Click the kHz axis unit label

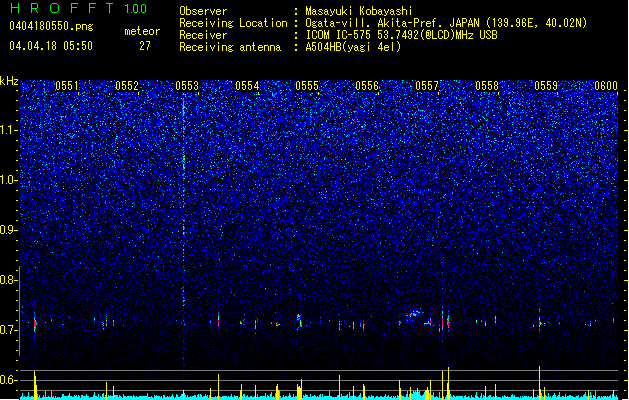pos(9,81)
